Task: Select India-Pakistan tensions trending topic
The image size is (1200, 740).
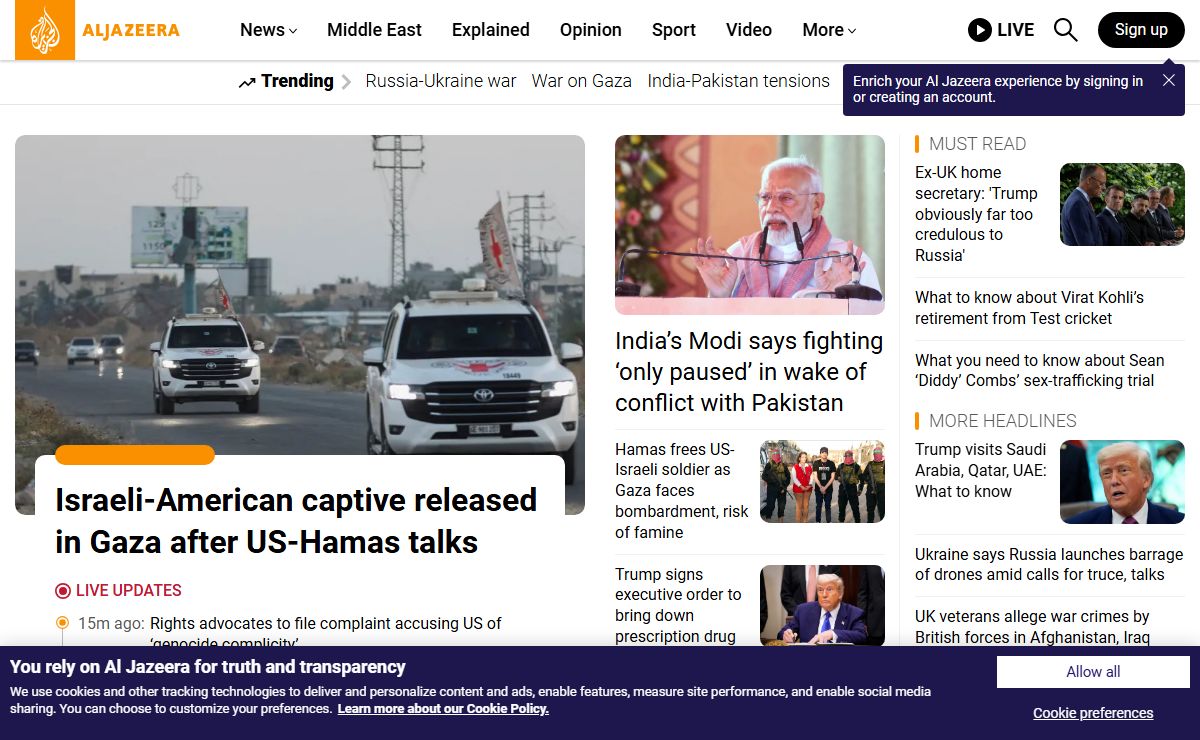Action: 739,81
